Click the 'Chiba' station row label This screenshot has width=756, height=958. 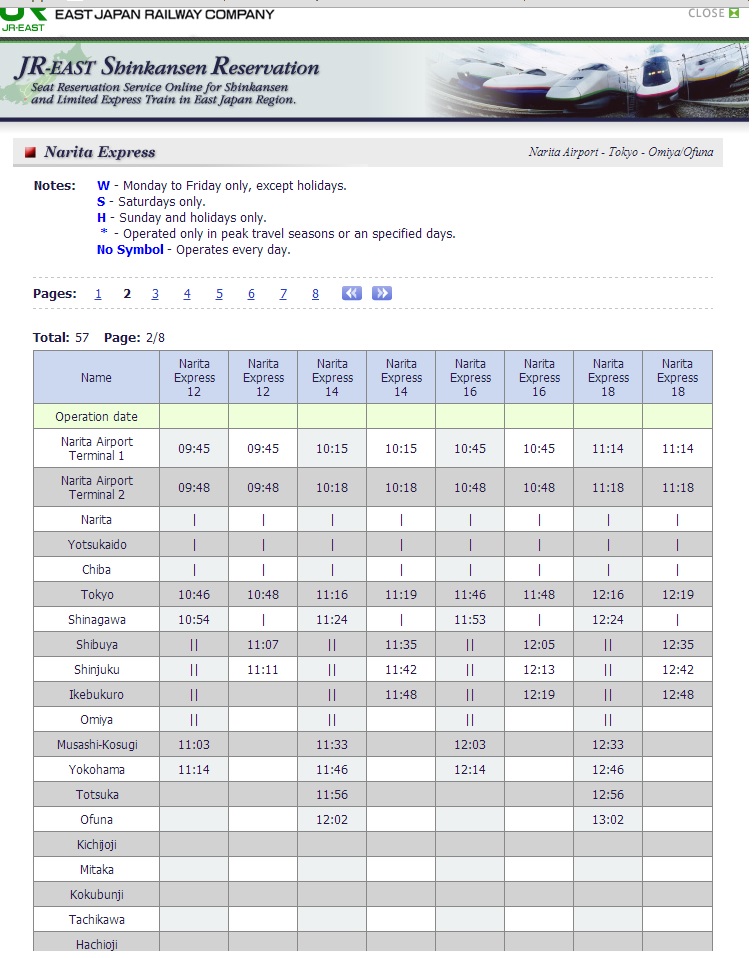click(97, 569)
